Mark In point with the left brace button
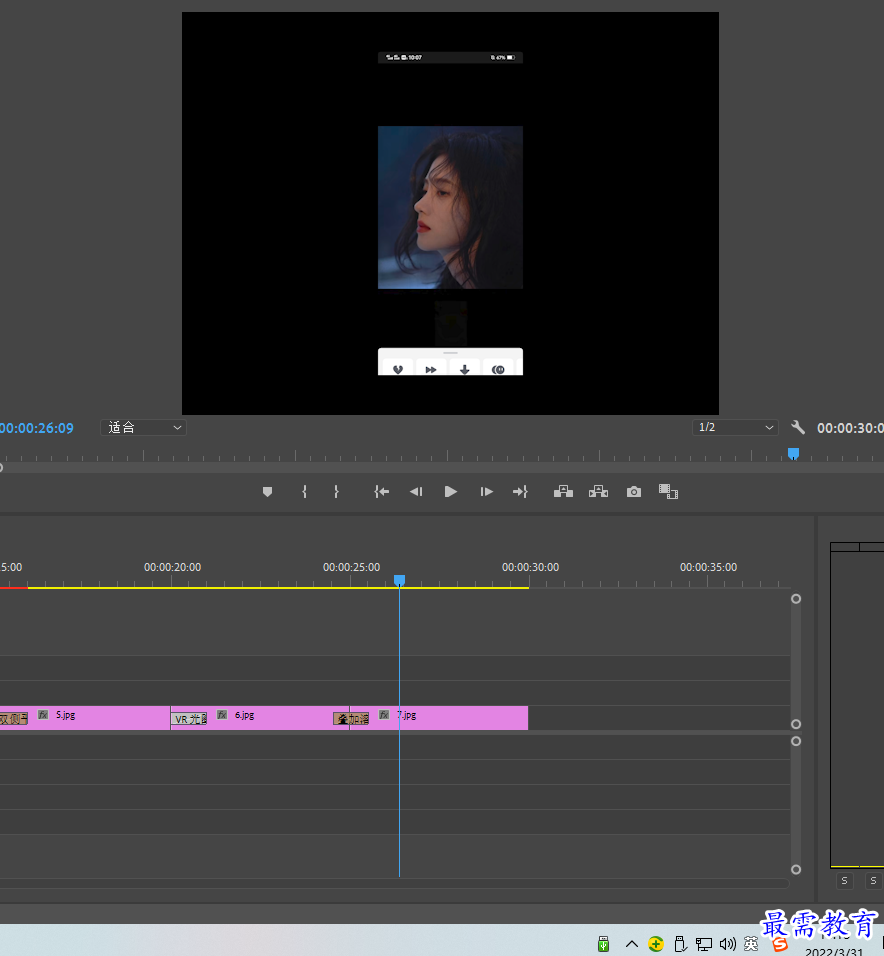Viewport: 884px width, 956px height. tap(304, 492)
